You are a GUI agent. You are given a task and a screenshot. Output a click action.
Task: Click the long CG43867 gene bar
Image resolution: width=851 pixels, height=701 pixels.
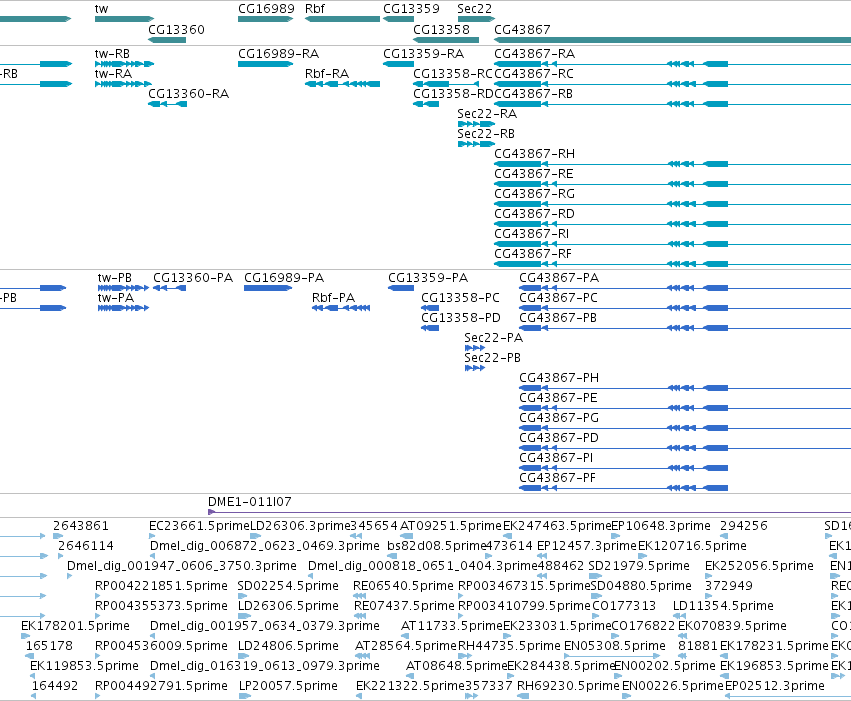pos(672,40)
